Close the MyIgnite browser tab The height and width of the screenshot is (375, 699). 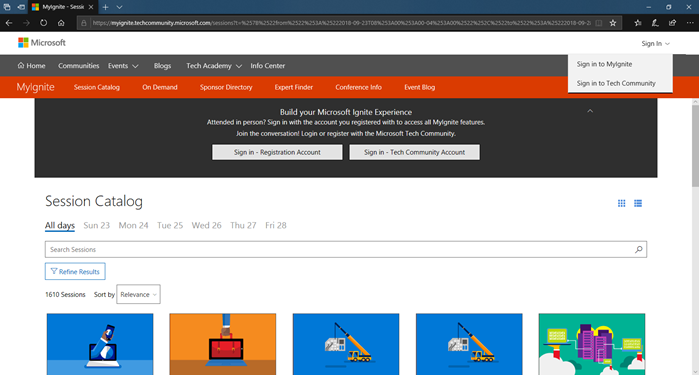91,7
